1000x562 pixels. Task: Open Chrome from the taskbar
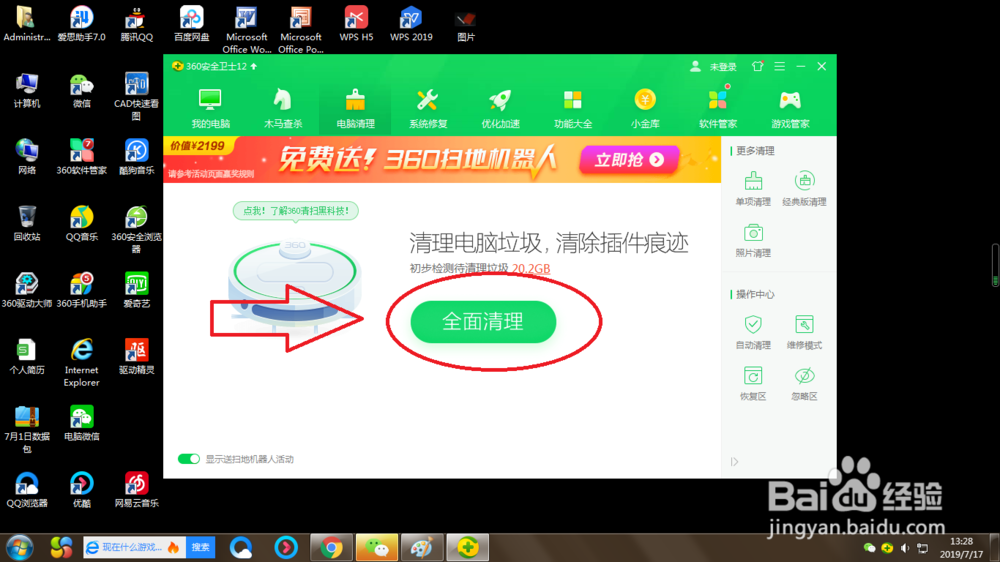331,547
